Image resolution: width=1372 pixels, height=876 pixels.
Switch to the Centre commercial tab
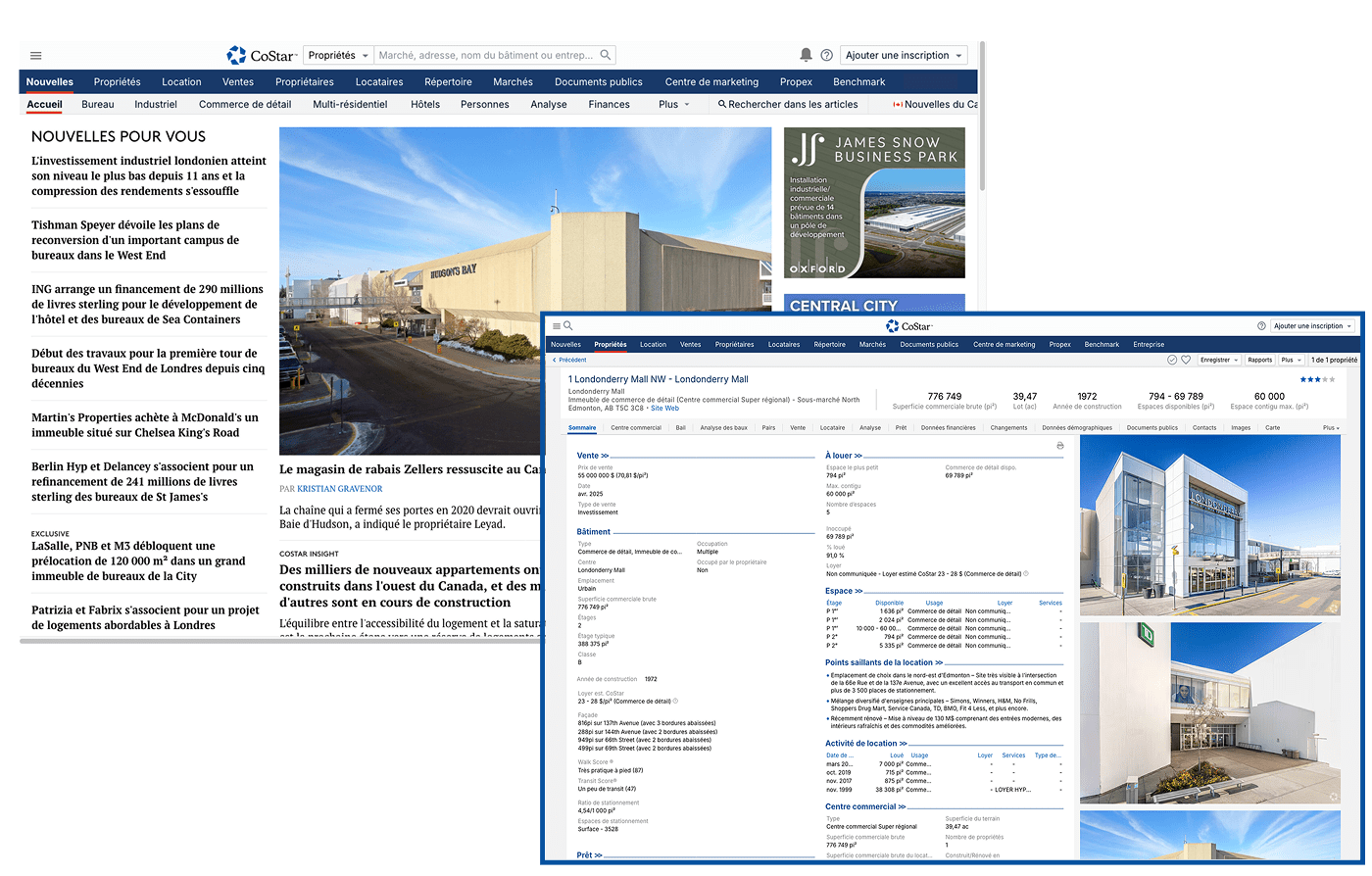(636, 427)
